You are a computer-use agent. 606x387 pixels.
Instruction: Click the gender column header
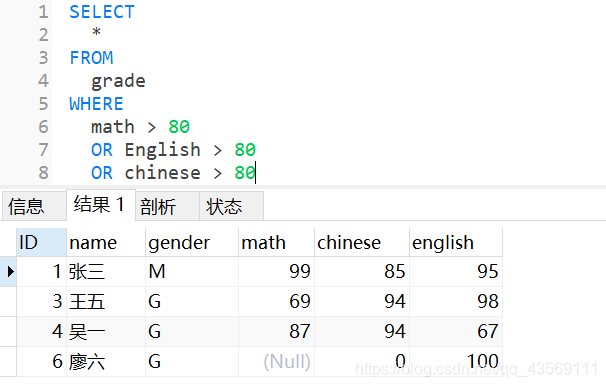[x=192, y=242]
